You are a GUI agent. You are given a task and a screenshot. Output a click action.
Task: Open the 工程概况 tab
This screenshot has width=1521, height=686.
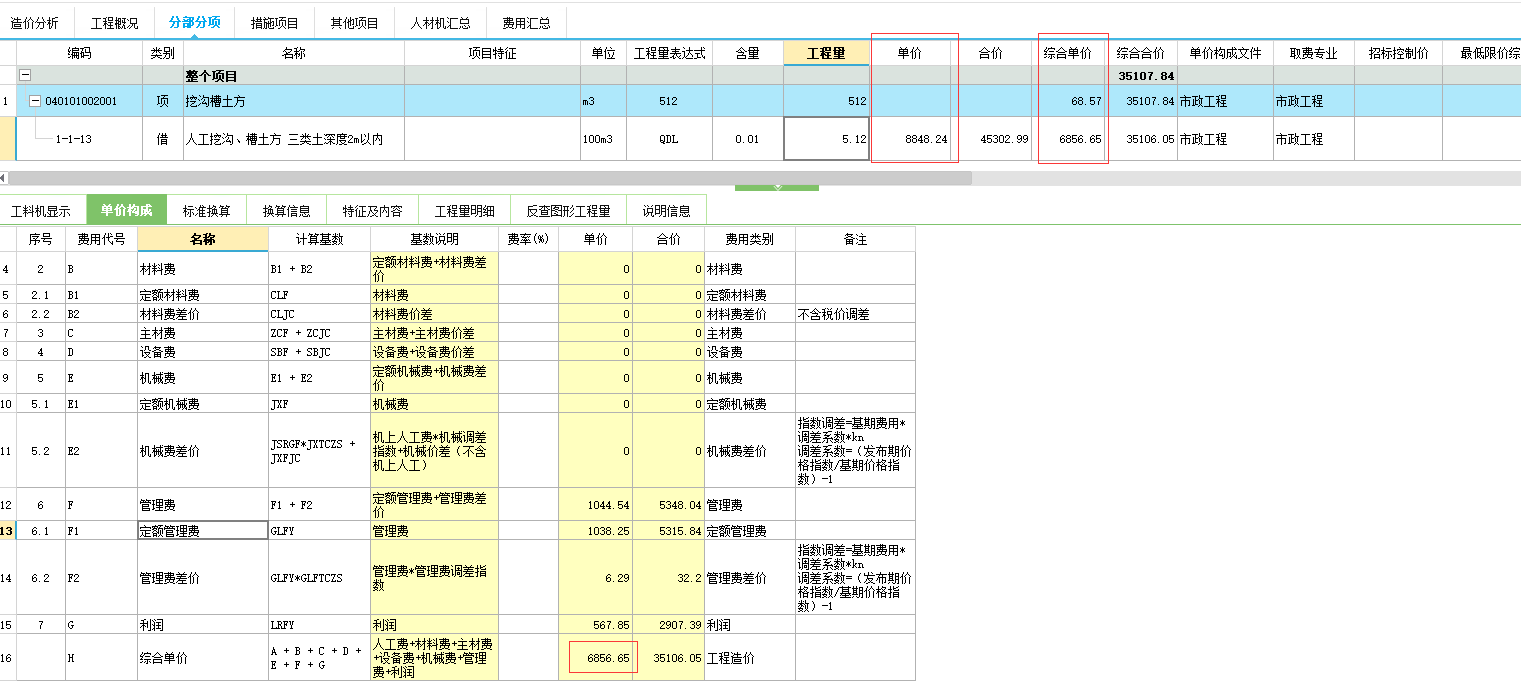pos(114,22)
